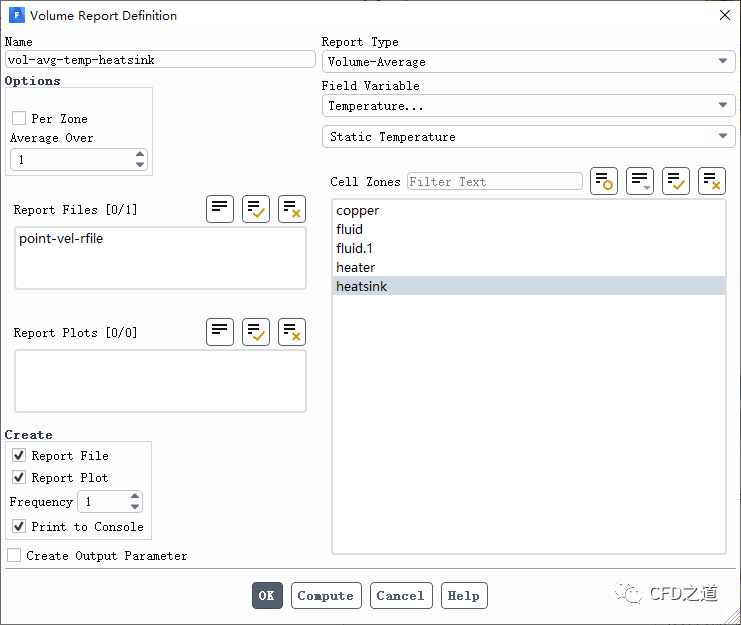Click the Name input field
This screenshot has width=741, height=625.
[160, 60]
